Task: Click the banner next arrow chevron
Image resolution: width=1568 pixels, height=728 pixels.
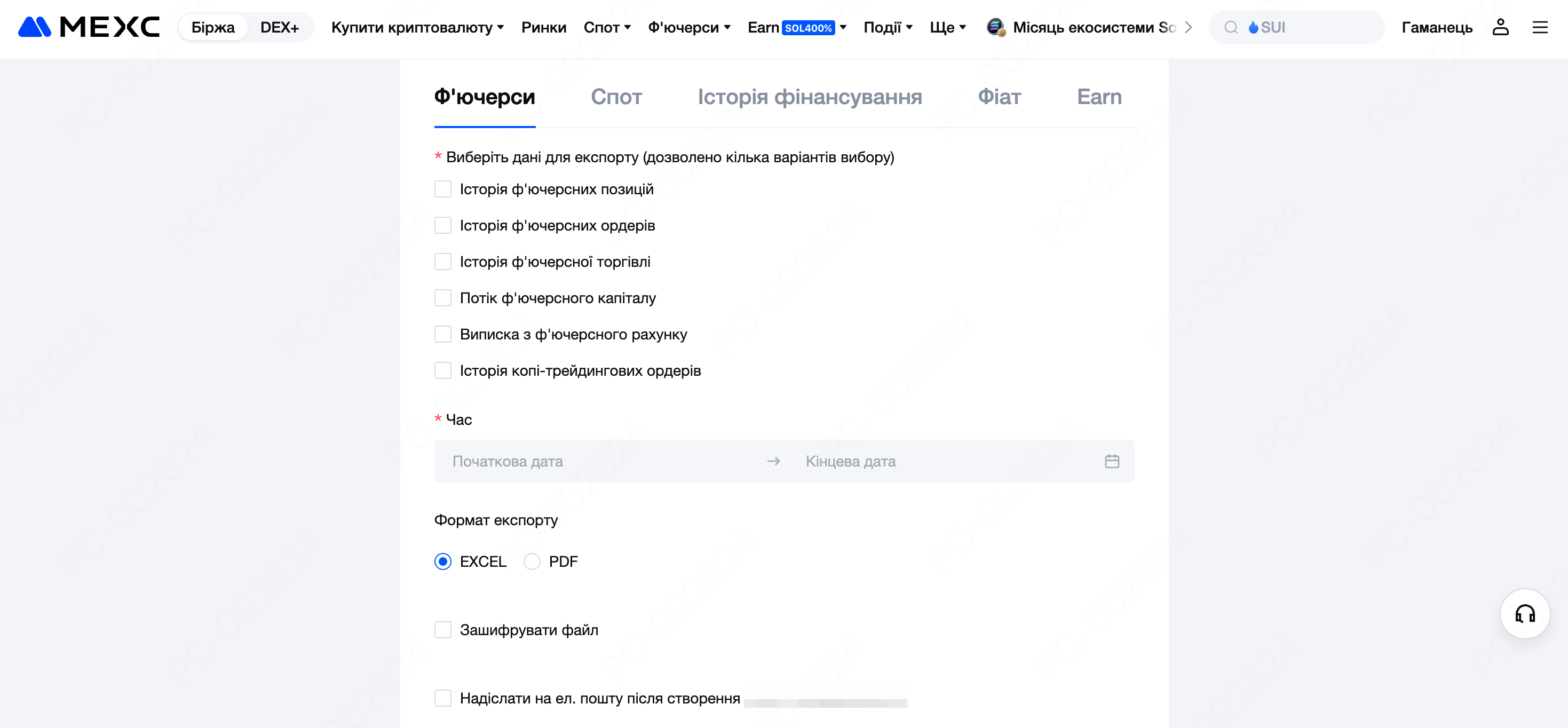Action: point(1188,27)
